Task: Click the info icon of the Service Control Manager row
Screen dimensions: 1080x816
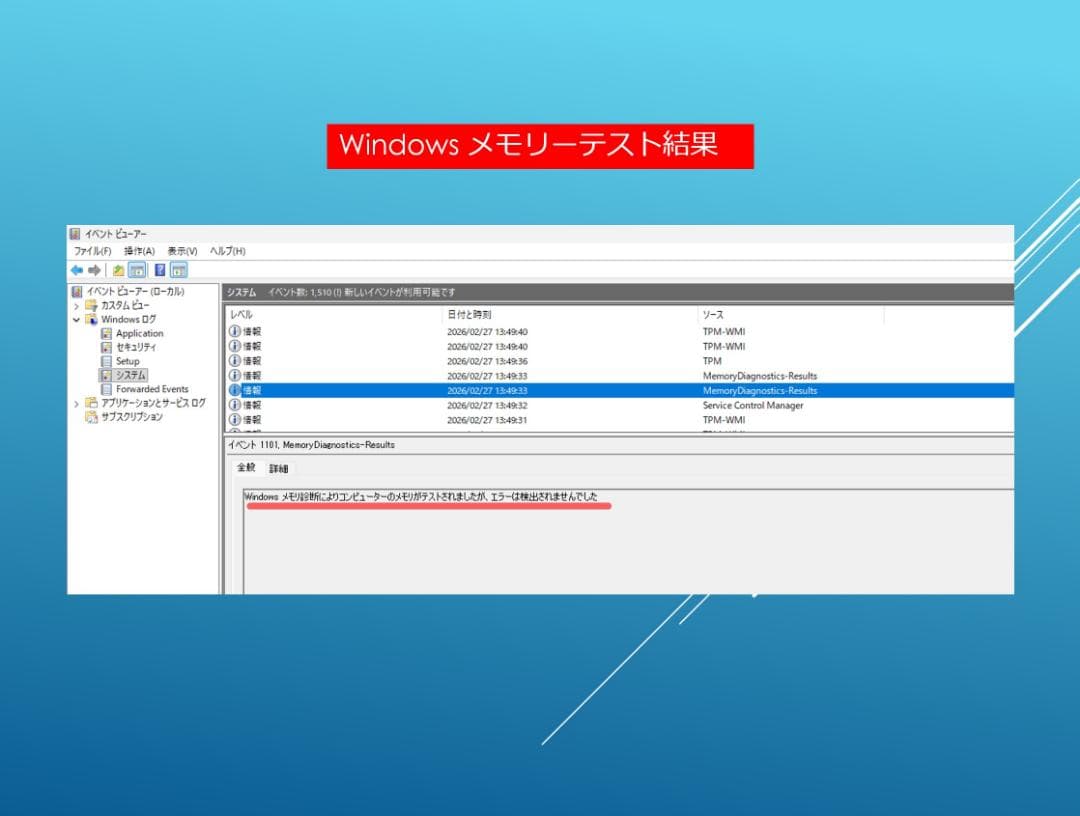Action: (235, 405)
